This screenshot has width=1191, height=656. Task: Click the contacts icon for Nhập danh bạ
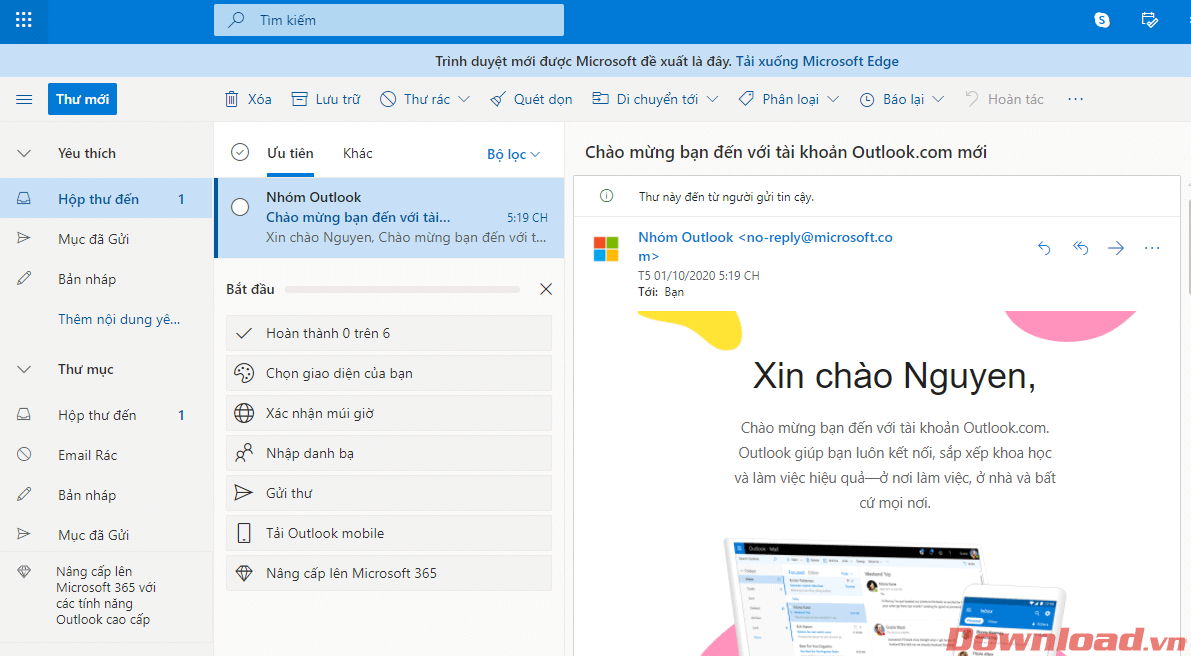[244, 453]
